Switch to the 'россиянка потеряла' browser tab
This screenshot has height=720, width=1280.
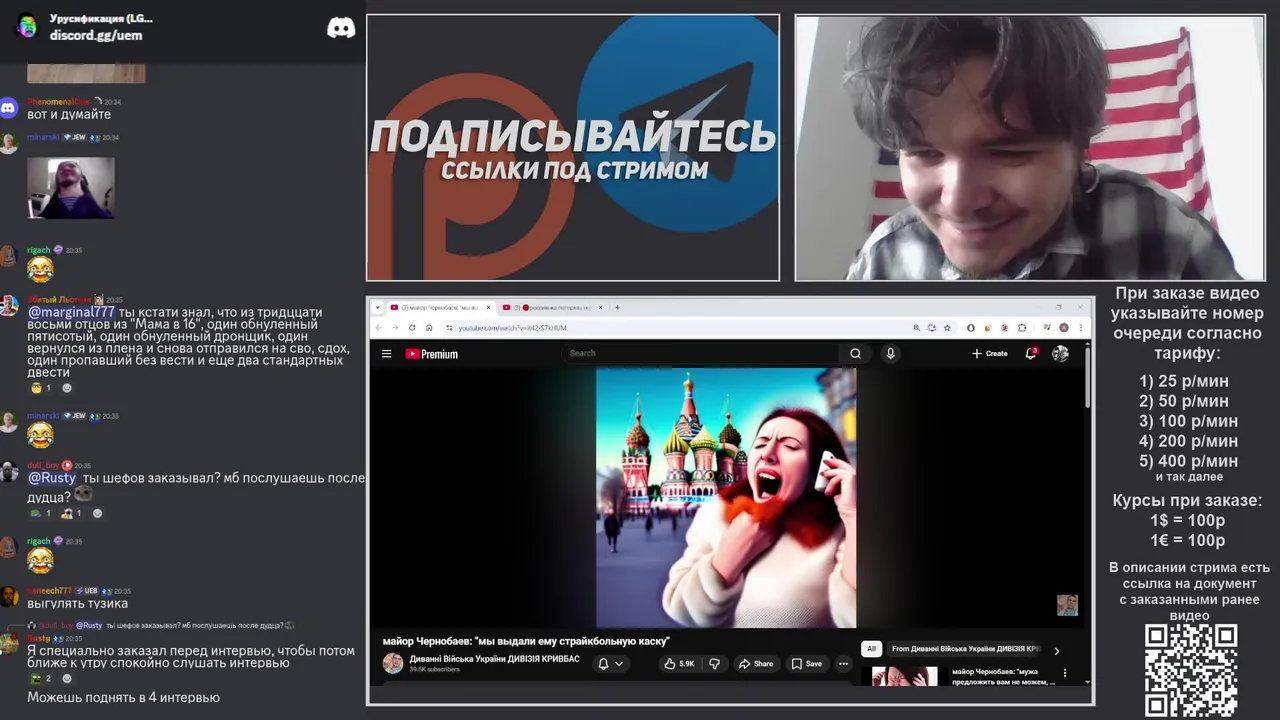click(552, 307)
